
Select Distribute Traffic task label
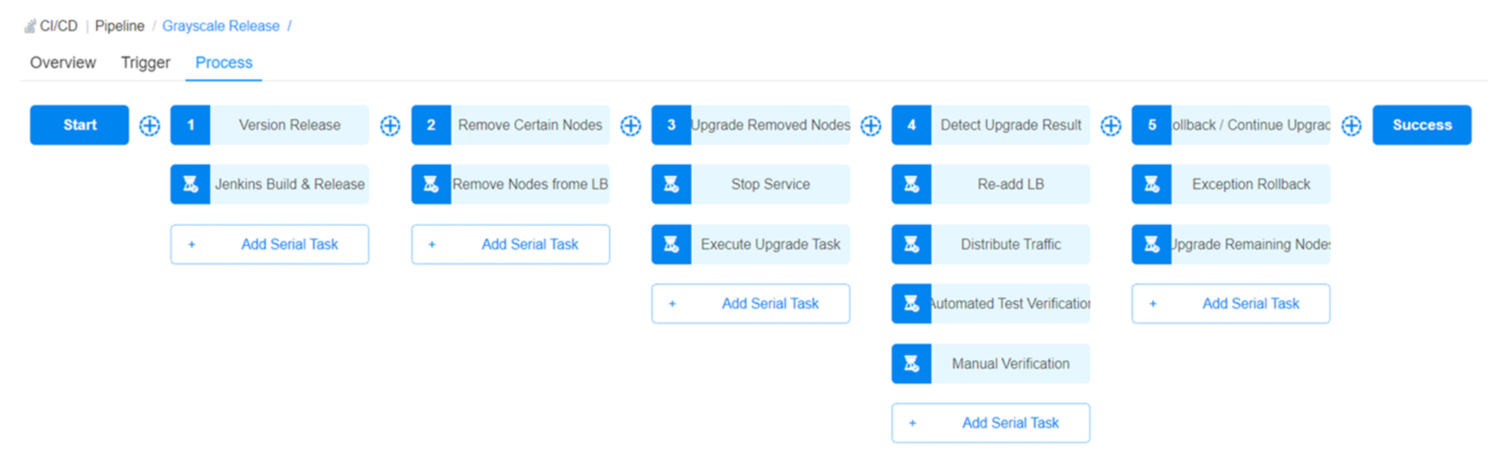(x=1011, y=244)
